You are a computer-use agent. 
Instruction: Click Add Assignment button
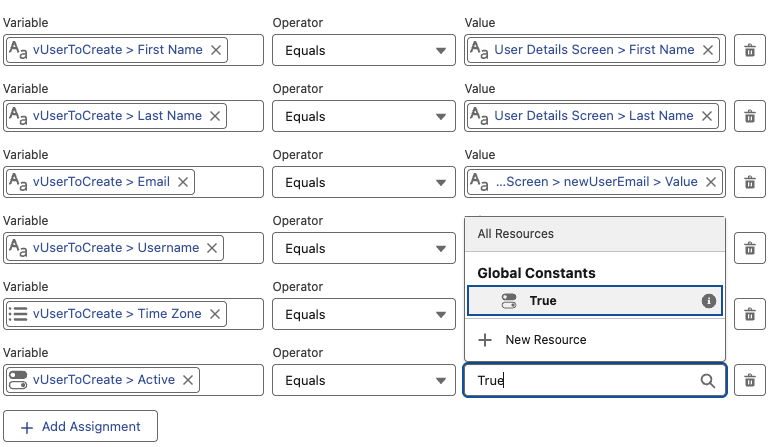(80, 427)
